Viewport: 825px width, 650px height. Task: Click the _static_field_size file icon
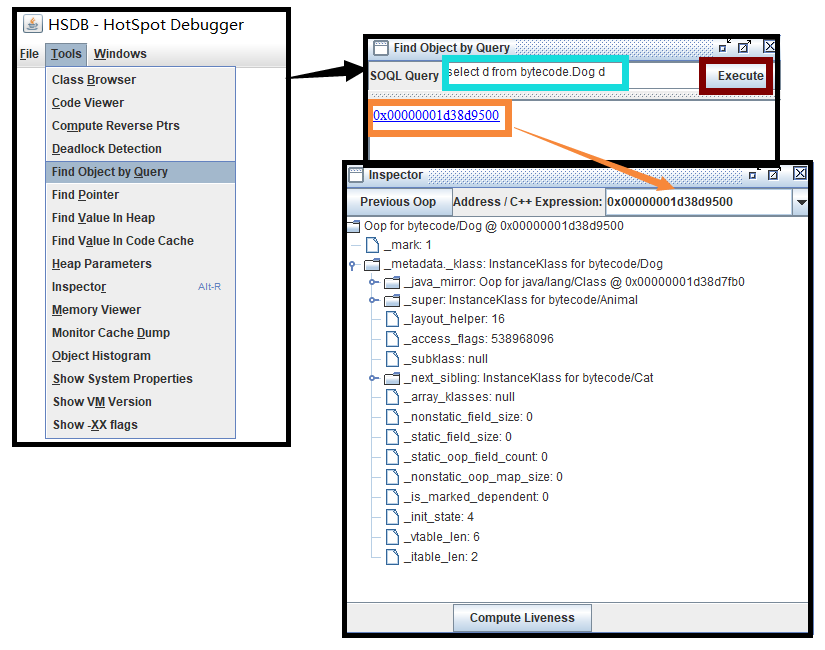(393, 437)
